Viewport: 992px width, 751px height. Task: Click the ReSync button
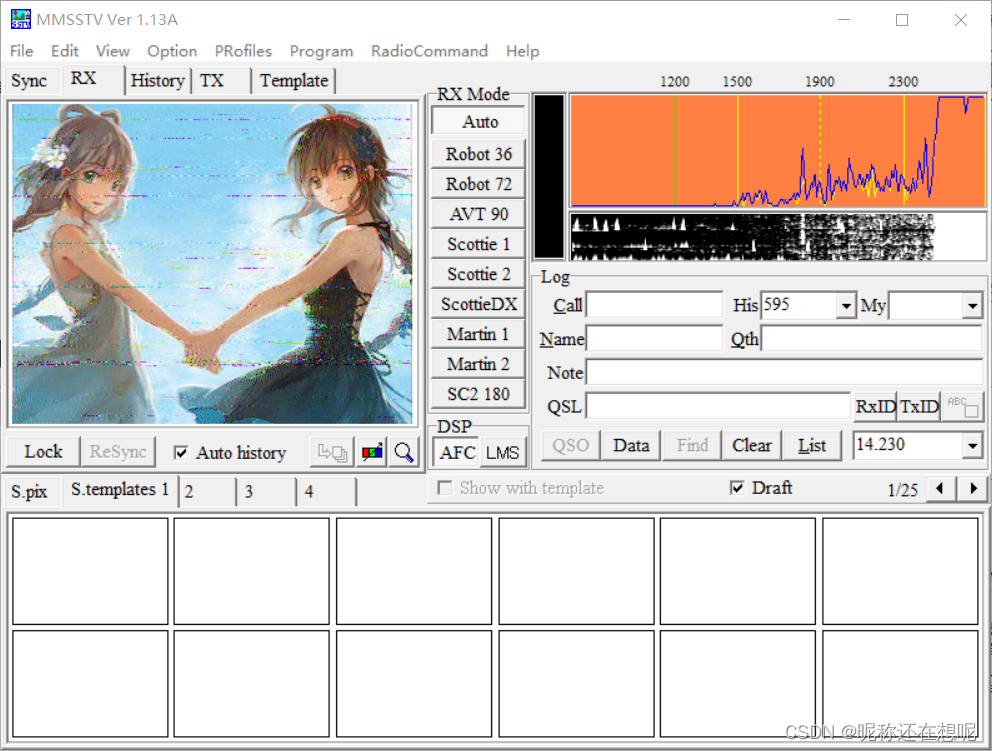(118, 452)
